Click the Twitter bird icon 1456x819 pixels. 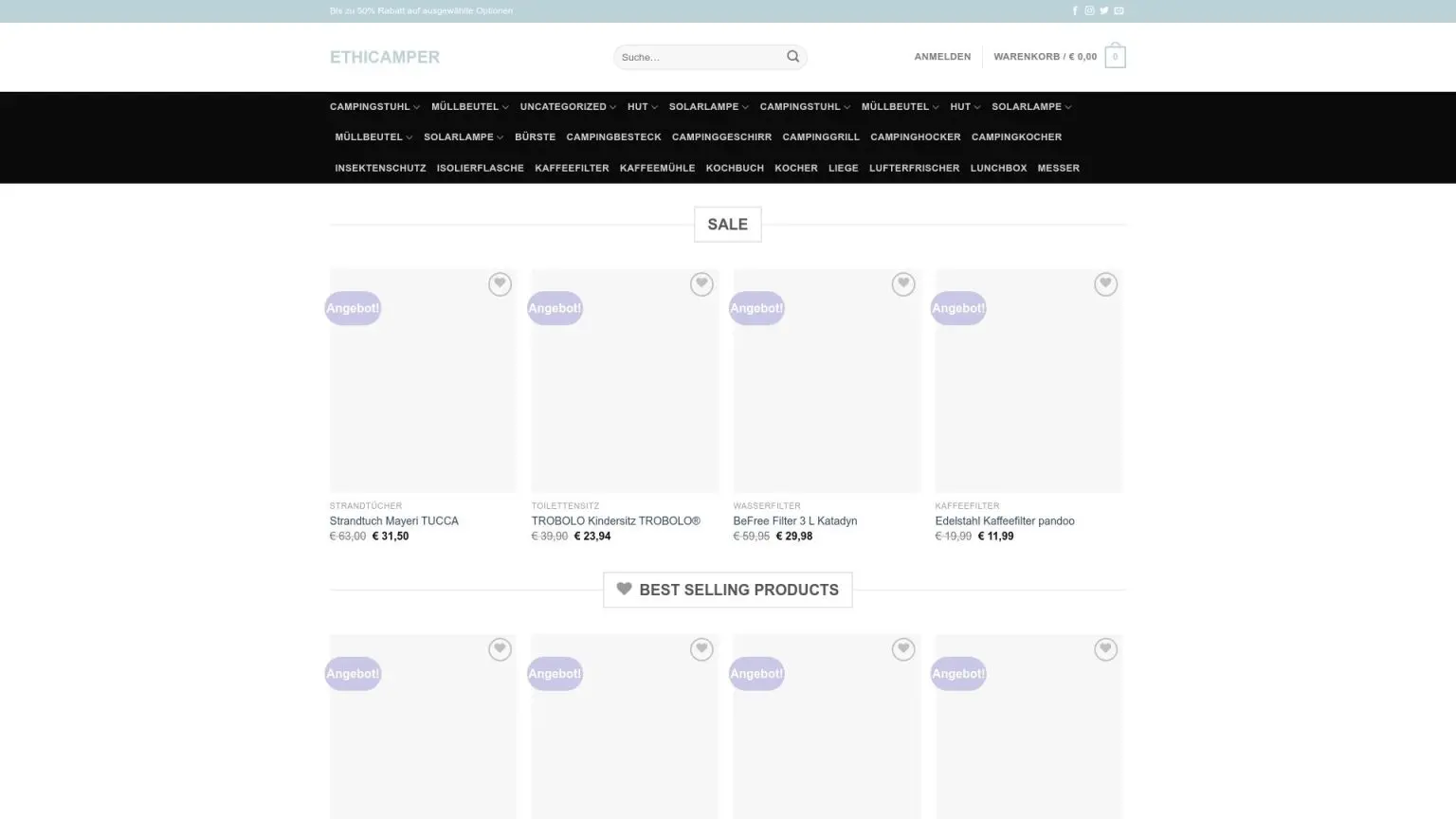point(1103,11)
